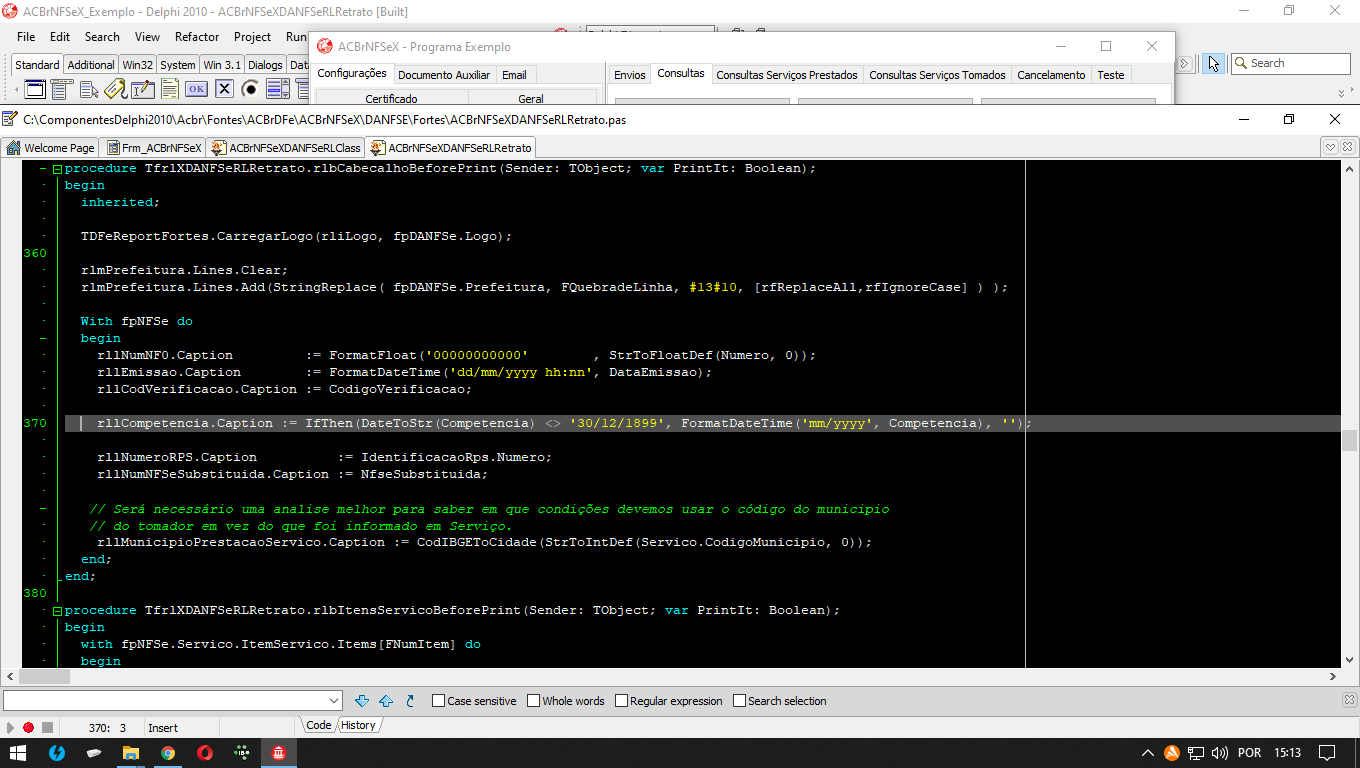Select the OK Button component icon
This screenshot has height=768, width=1360.
click(196, 89)
